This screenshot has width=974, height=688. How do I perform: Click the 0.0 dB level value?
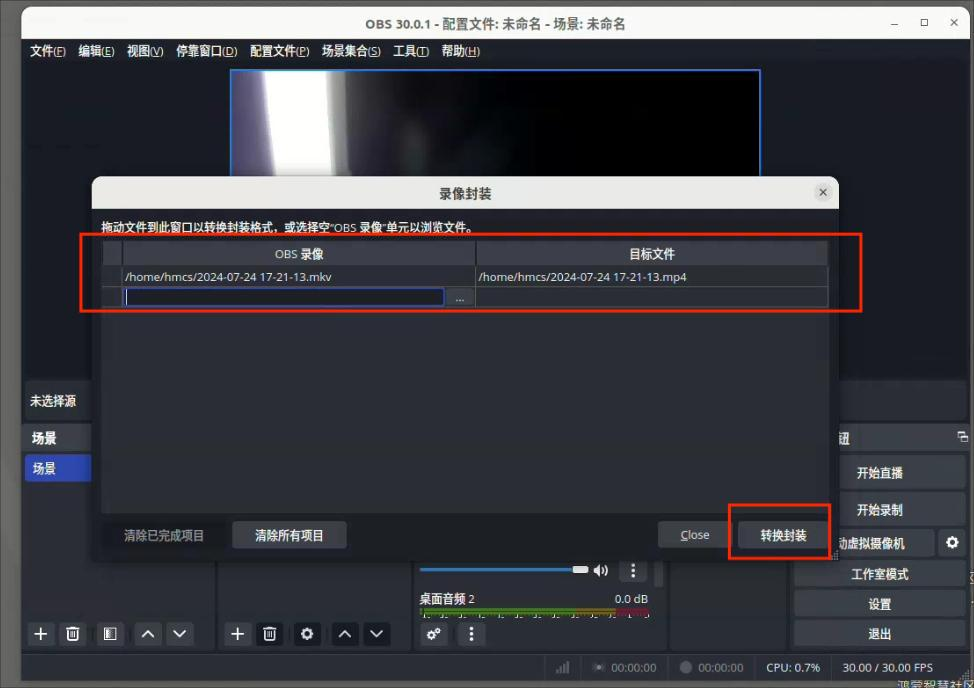point(631,599)
